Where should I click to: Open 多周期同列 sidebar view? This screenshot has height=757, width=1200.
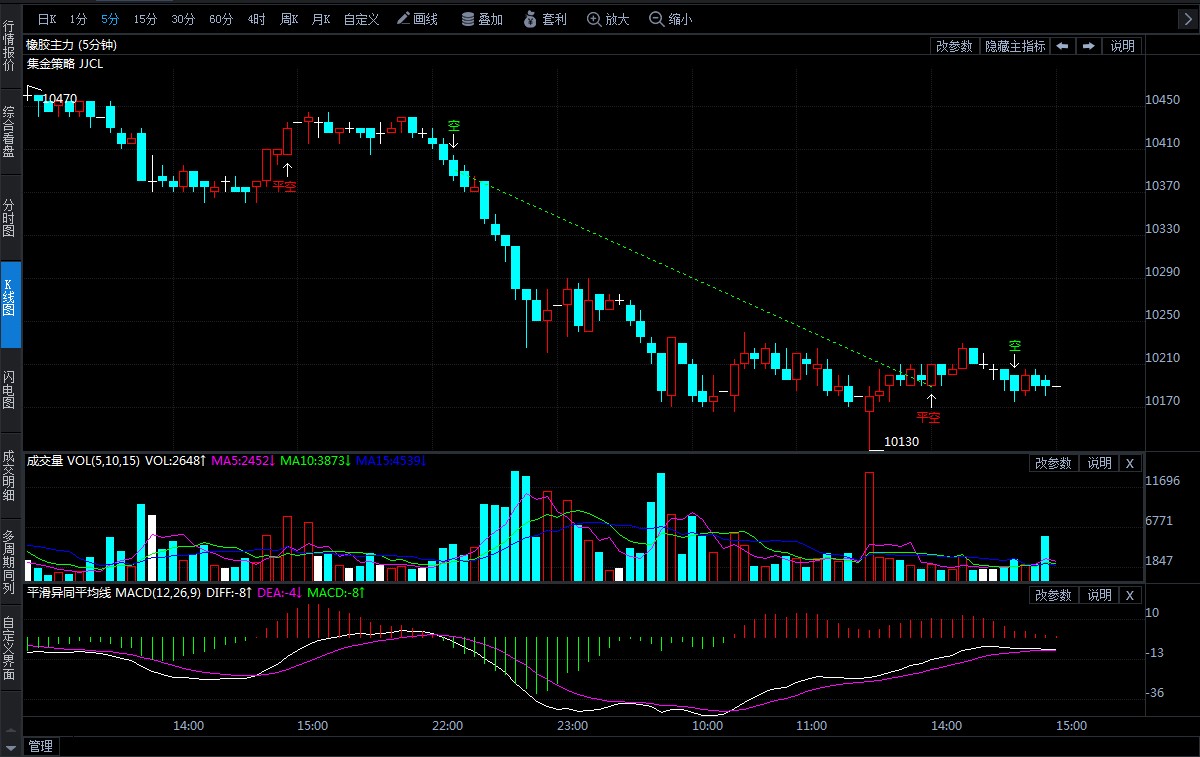point(9,562)
